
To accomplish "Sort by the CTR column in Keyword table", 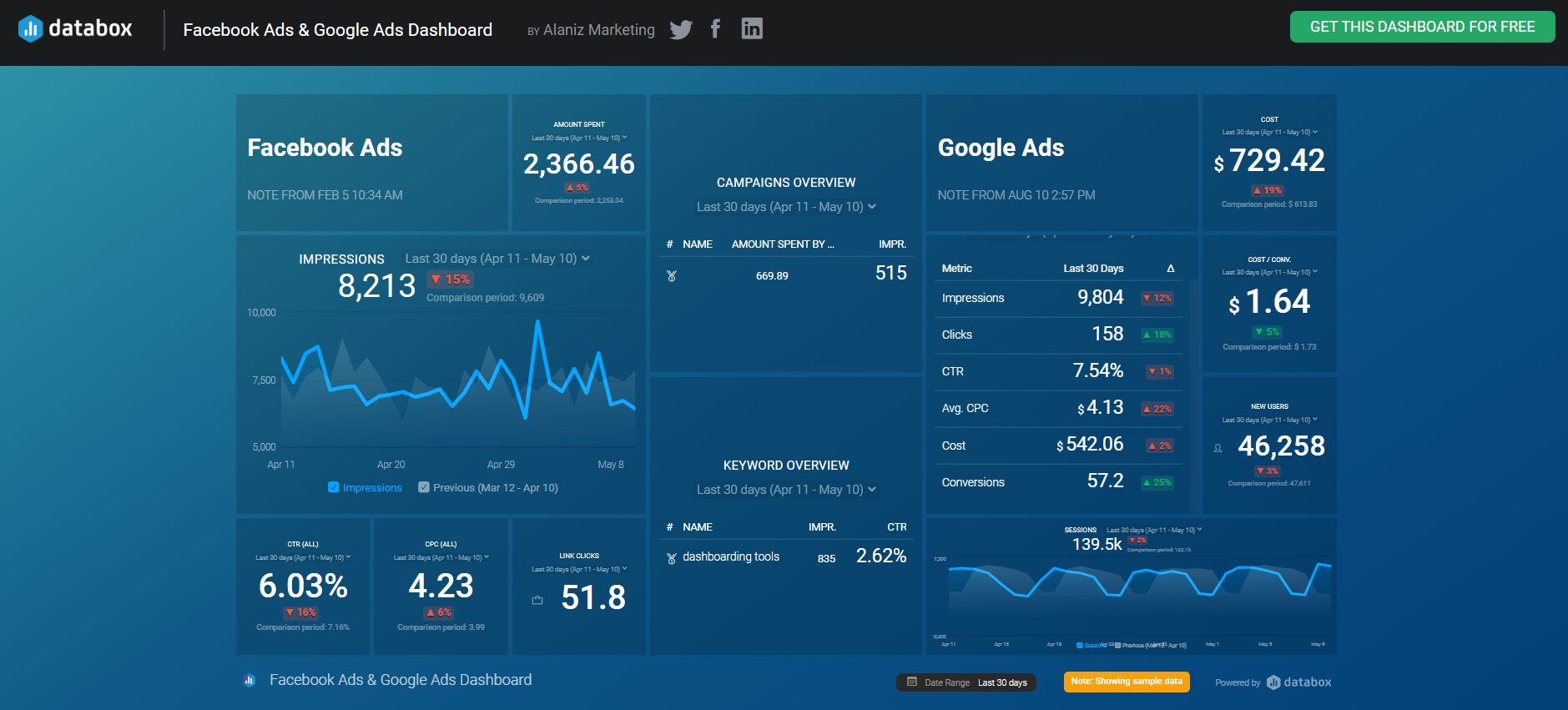I will click(897, 527).
